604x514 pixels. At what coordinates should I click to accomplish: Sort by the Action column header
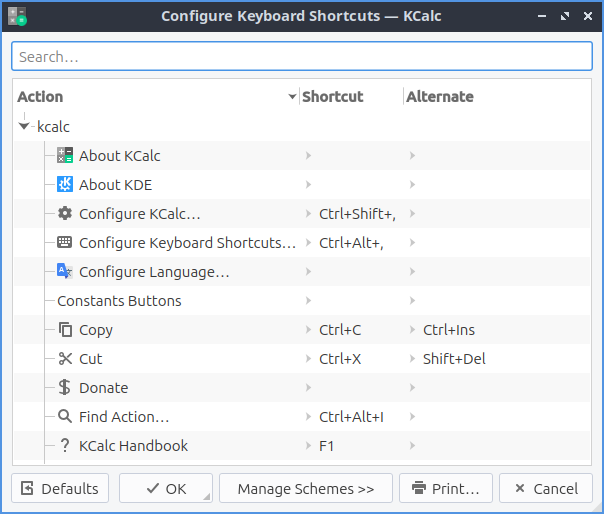click(x=150, y=97)
